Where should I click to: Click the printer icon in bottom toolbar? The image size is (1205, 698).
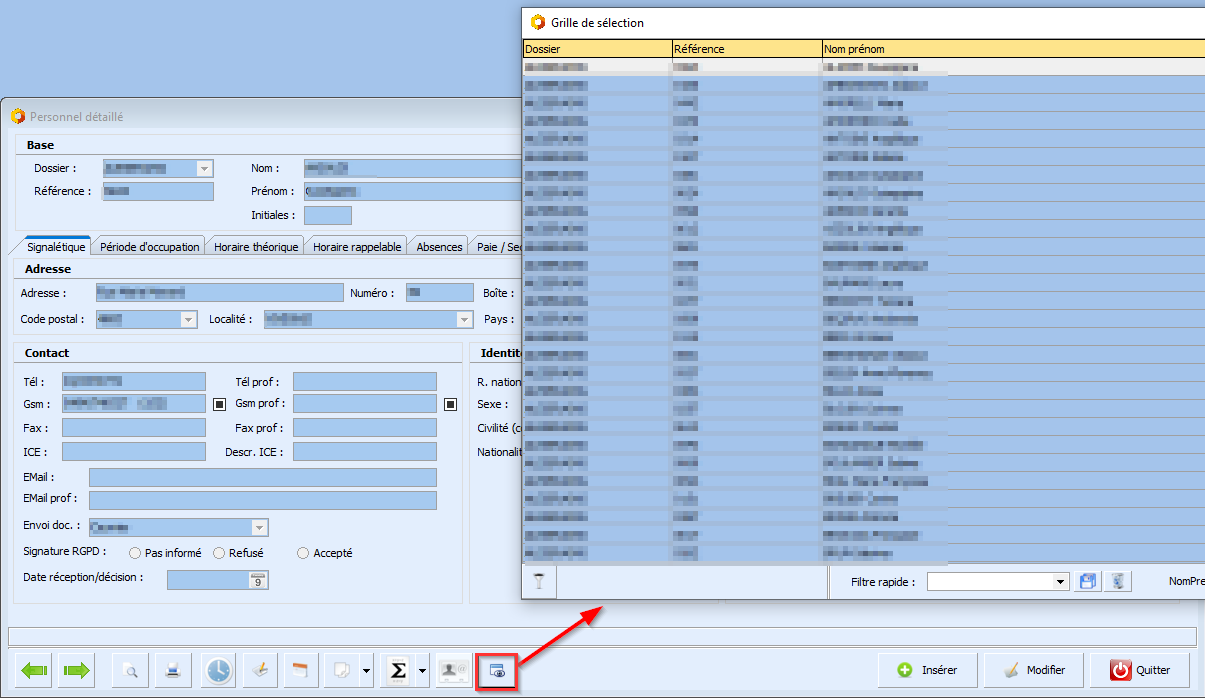point(175,671)
